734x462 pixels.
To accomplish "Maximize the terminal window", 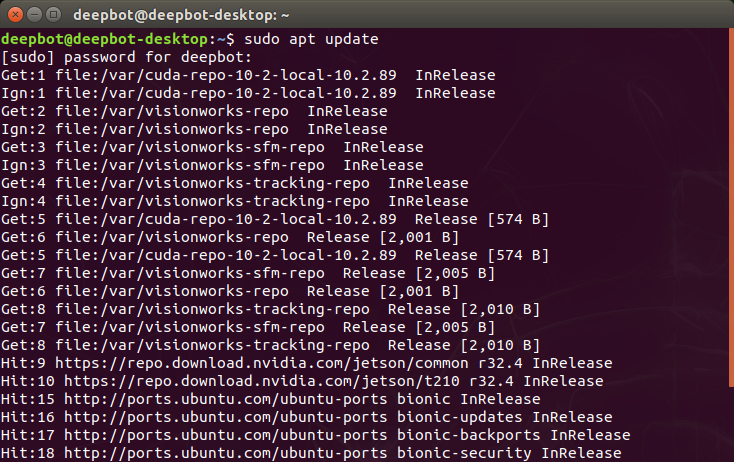I will [54, 15].
